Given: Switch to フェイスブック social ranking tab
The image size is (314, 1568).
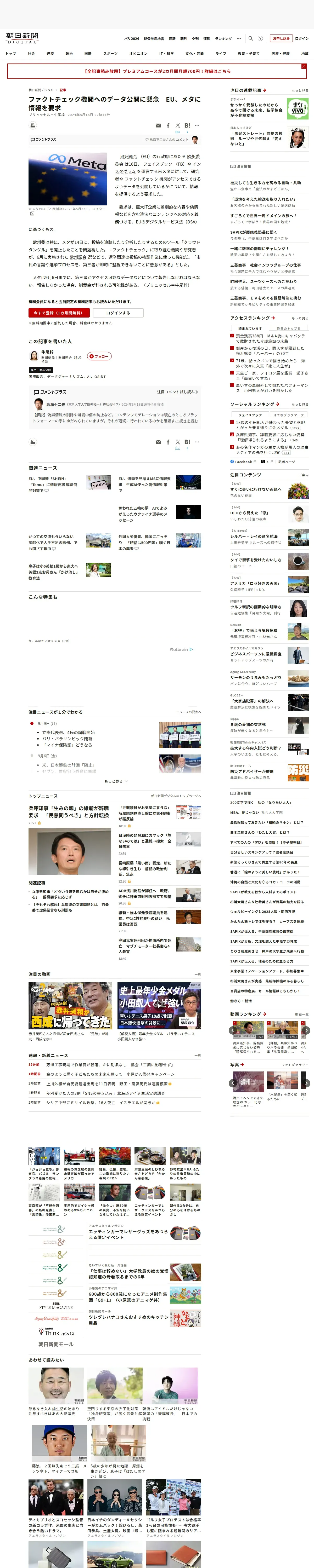Looking at the screenshot, I should (250, 414).
